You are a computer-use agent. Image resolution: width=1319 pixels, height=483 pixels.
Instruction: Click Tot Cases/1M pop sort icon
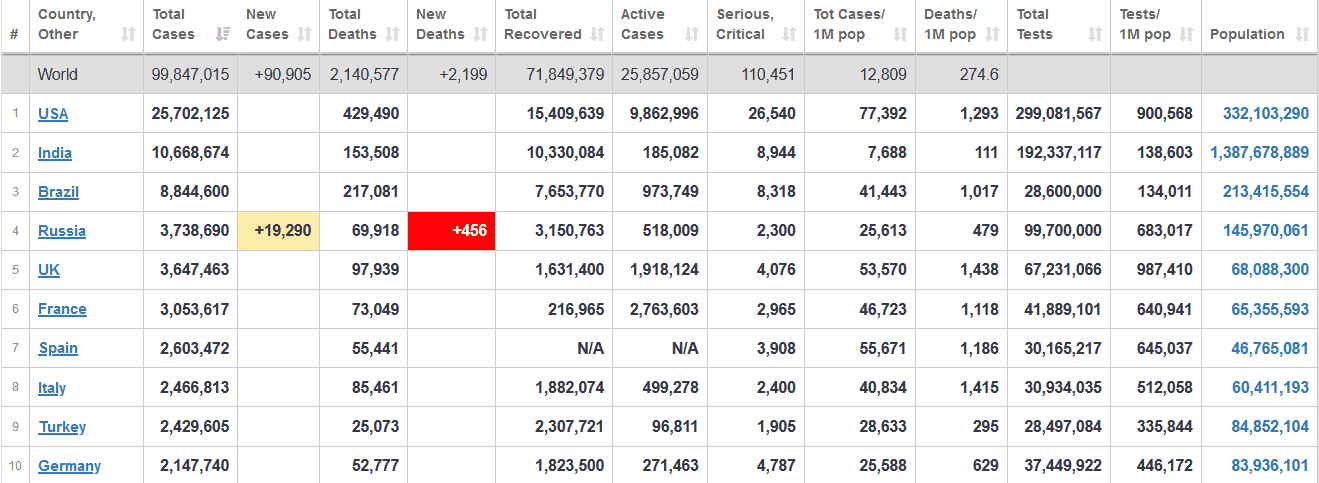click(x=900, y=35)
